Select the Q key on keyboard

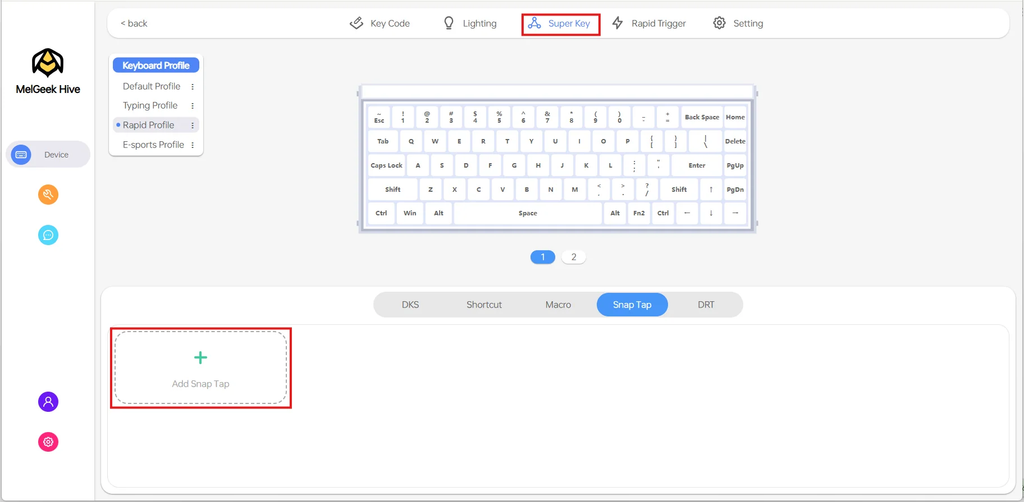[x=411, y=141]
